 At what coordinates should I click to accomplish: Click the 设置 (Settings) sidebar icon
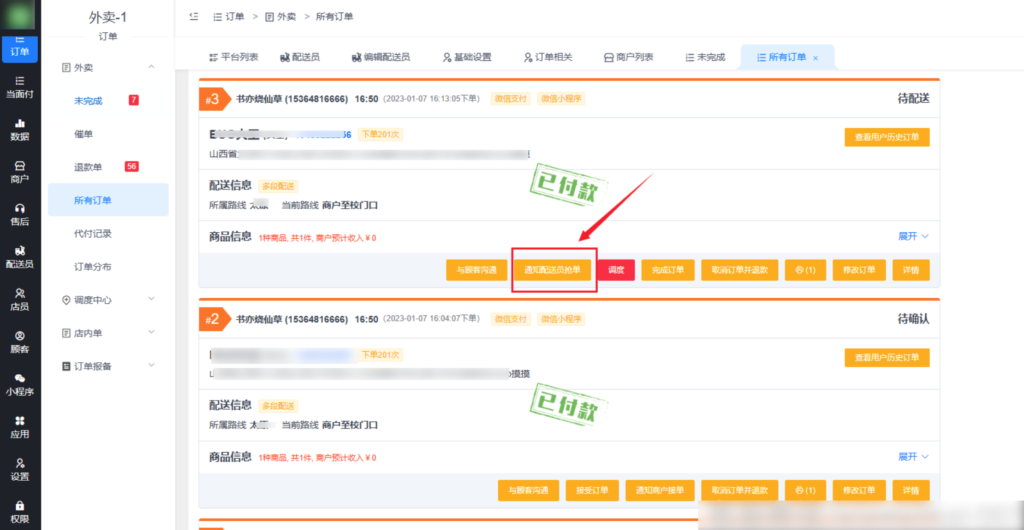pos(19,469)
